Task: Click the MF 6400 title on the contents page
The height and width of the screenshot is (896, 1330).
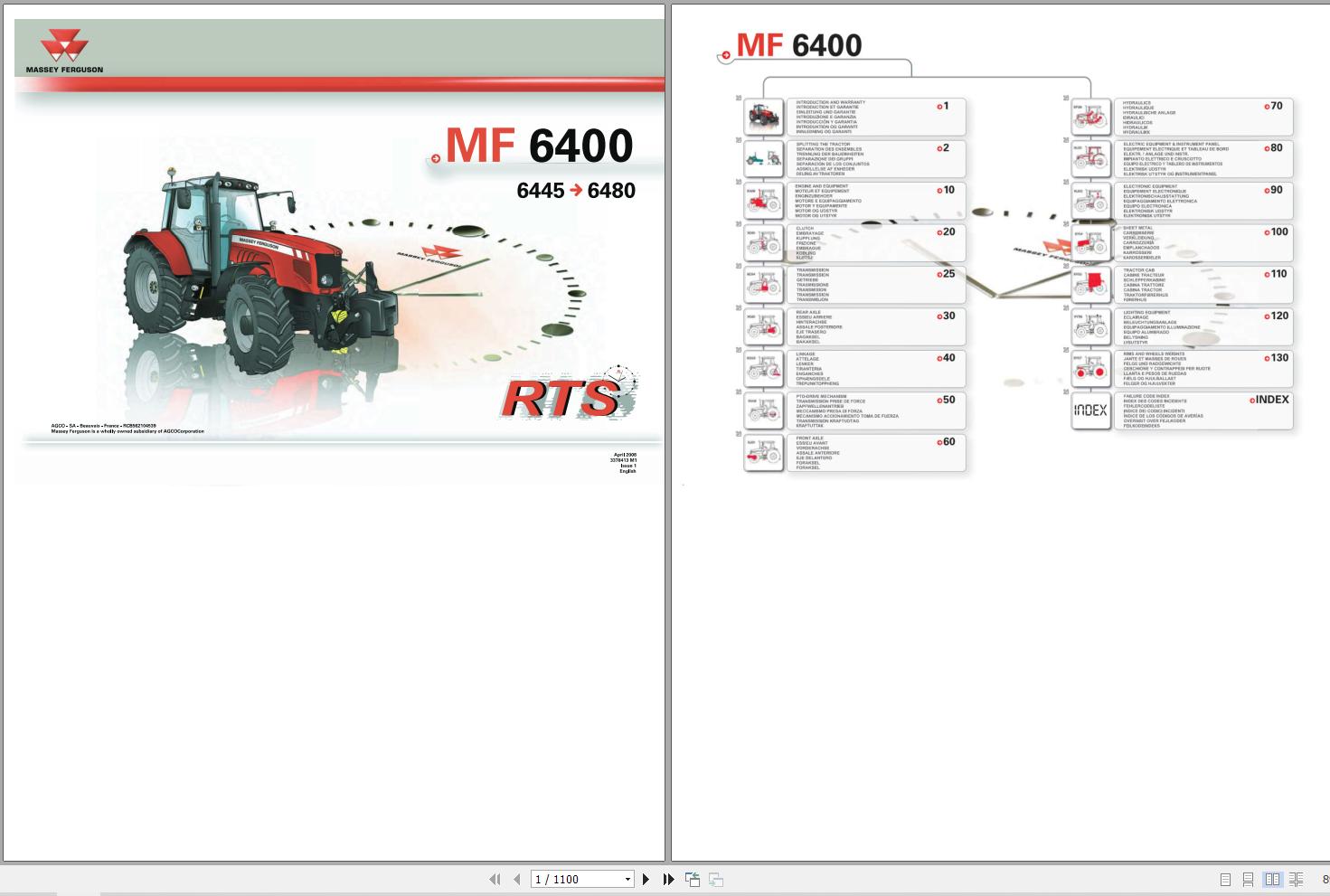Action: click(x=799, y=45)
